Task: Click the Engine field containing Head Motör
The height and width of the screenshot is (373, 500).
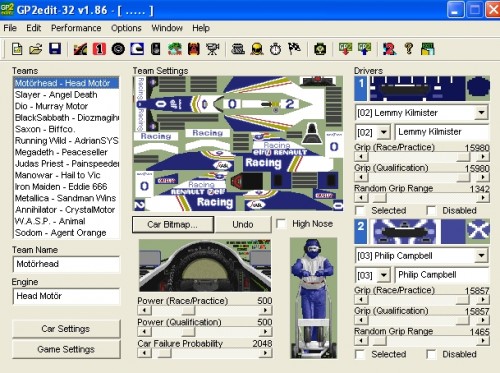Action: click(x=66, y=296)
